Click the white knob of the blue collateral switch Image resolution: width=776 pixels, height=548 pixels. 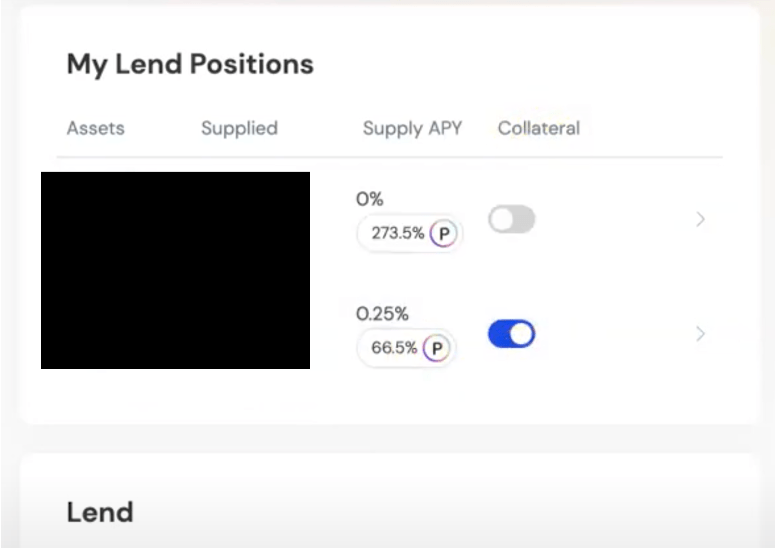521,334
